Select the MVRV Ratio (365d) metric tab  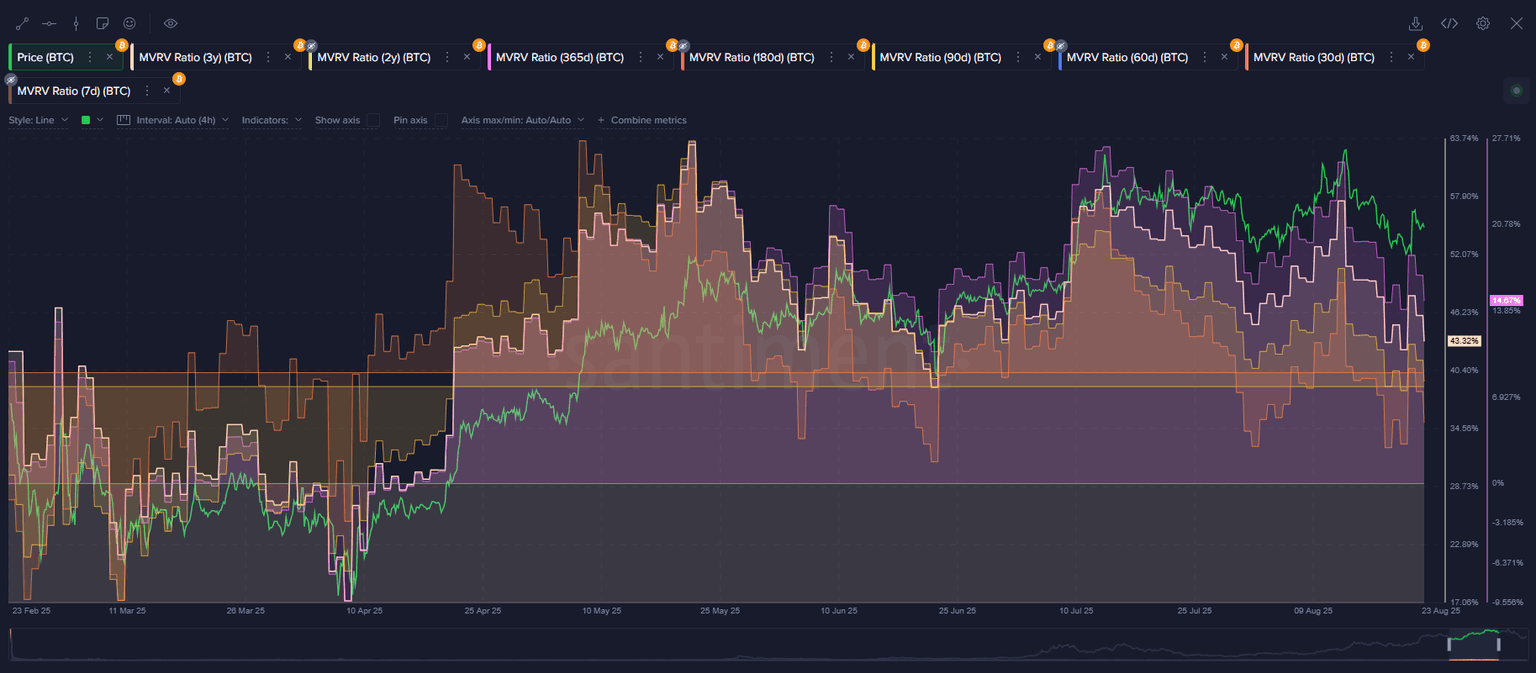[559, 58]
